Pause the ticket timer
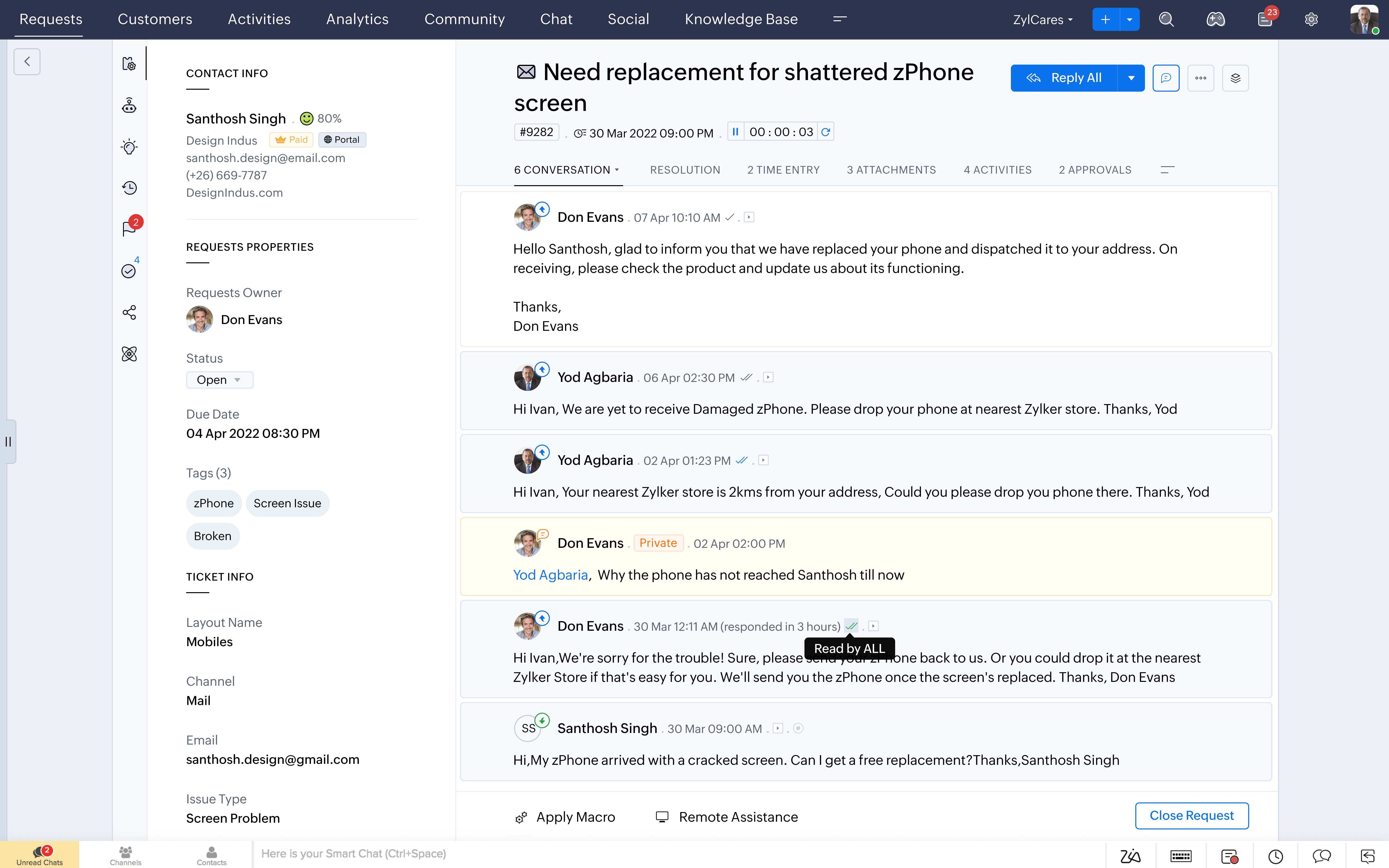The width and height of the screenshot is (1389, 868). tap(735, 132)
